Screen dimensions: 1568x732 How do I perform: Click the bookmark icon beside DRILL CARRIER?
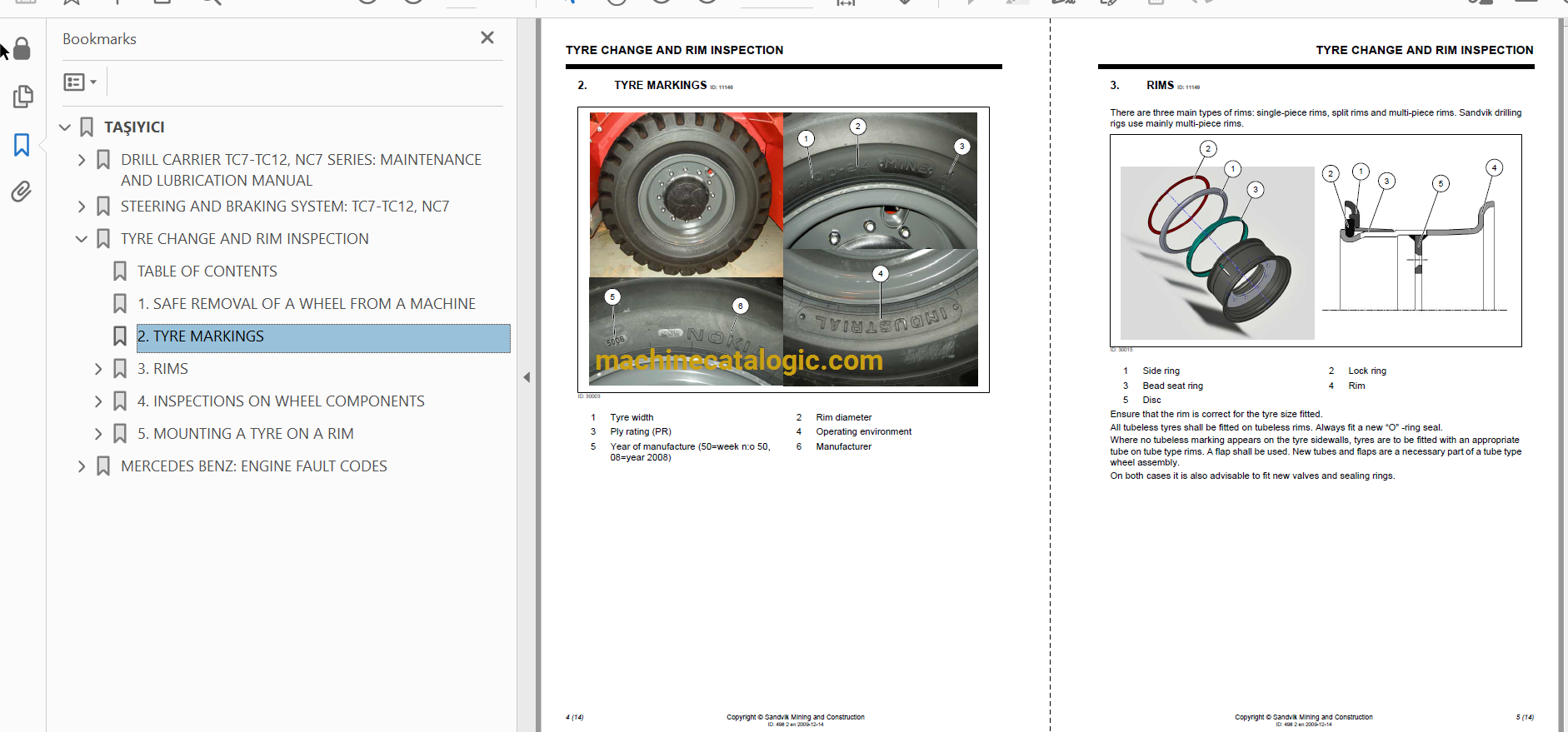103,159
